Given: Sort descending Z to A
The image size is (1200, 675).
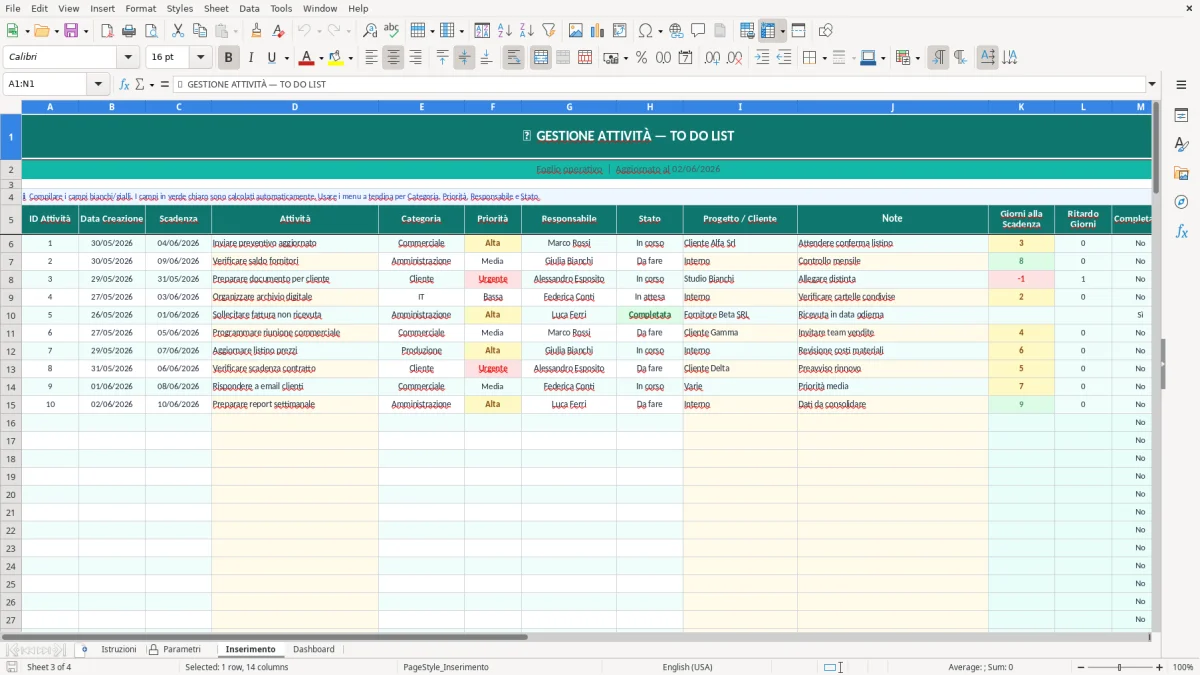Looking at the screenshot, I should coord(526,31).
